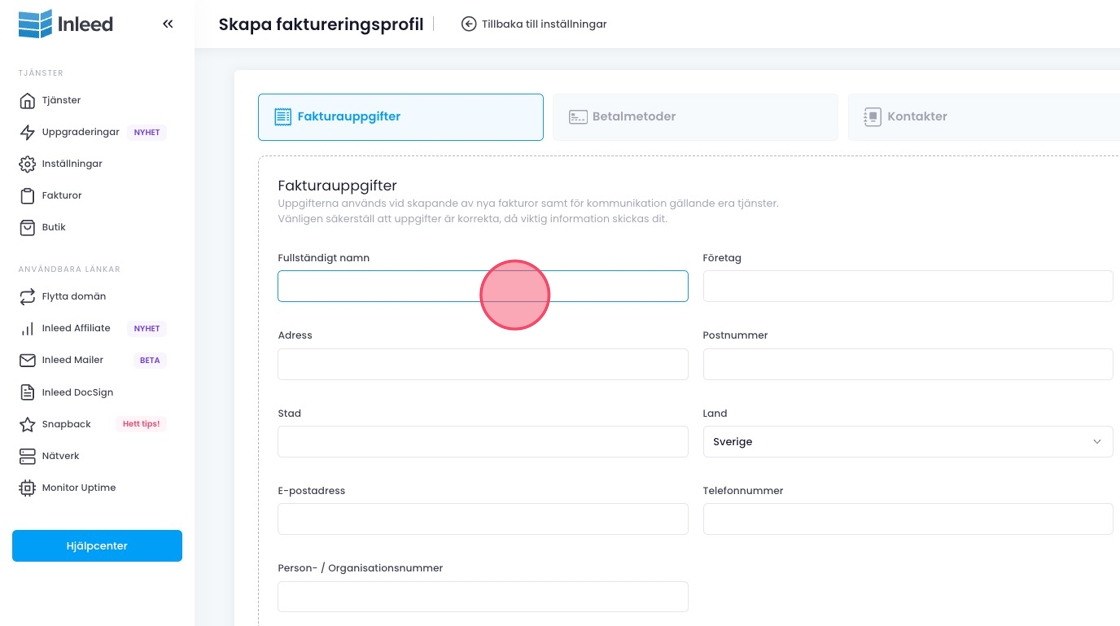Screen dimensions: 1120x626
Task: Switch to the Betalmetoder tab
Action: click(695, 117)
